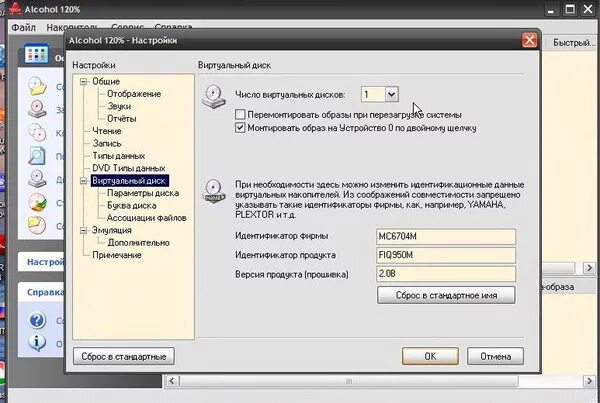600x403 pixels.
Task: Click Сброс в стандартное имя button
Action: click(446, 295)
